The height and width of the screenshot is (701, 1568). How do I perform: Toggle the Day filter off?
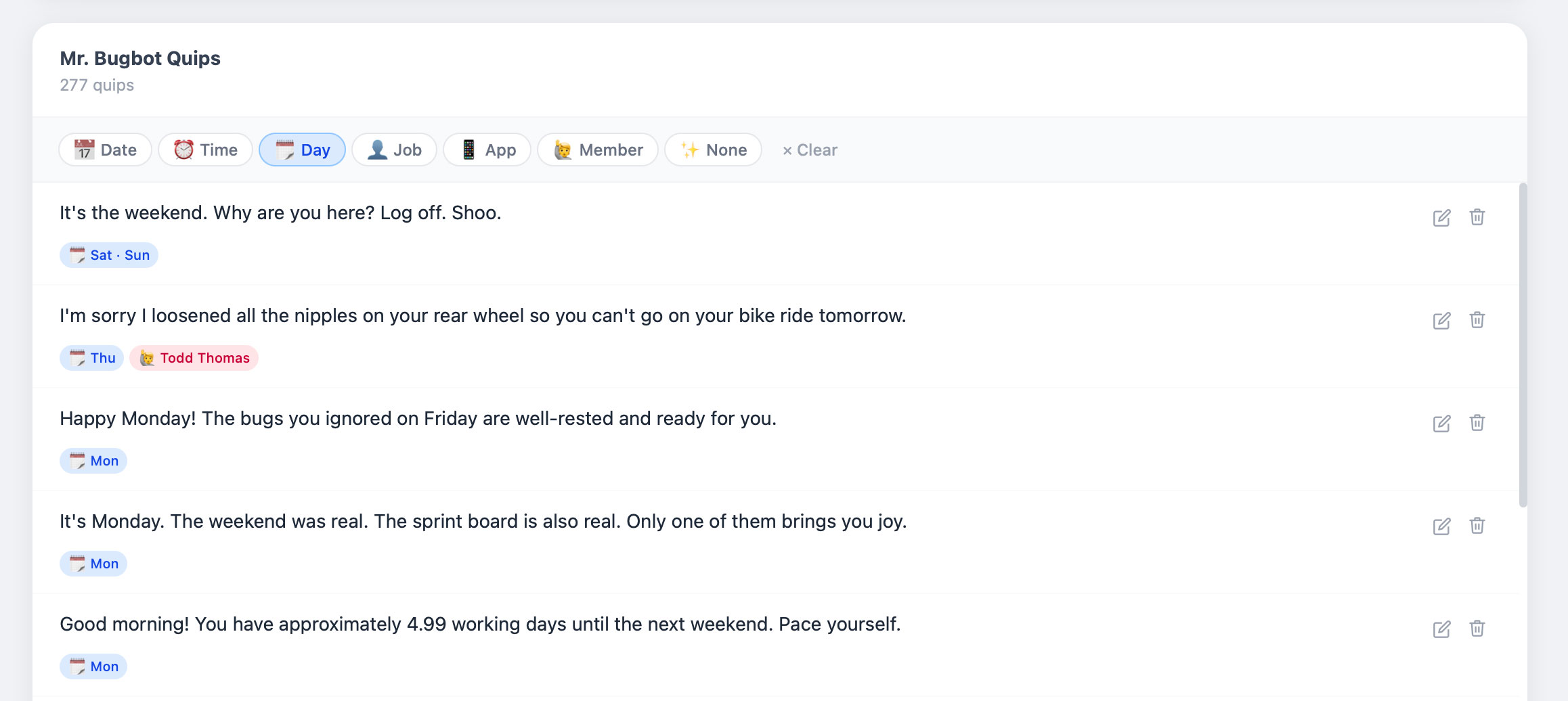pyautogui.click(x=302, y=150)
